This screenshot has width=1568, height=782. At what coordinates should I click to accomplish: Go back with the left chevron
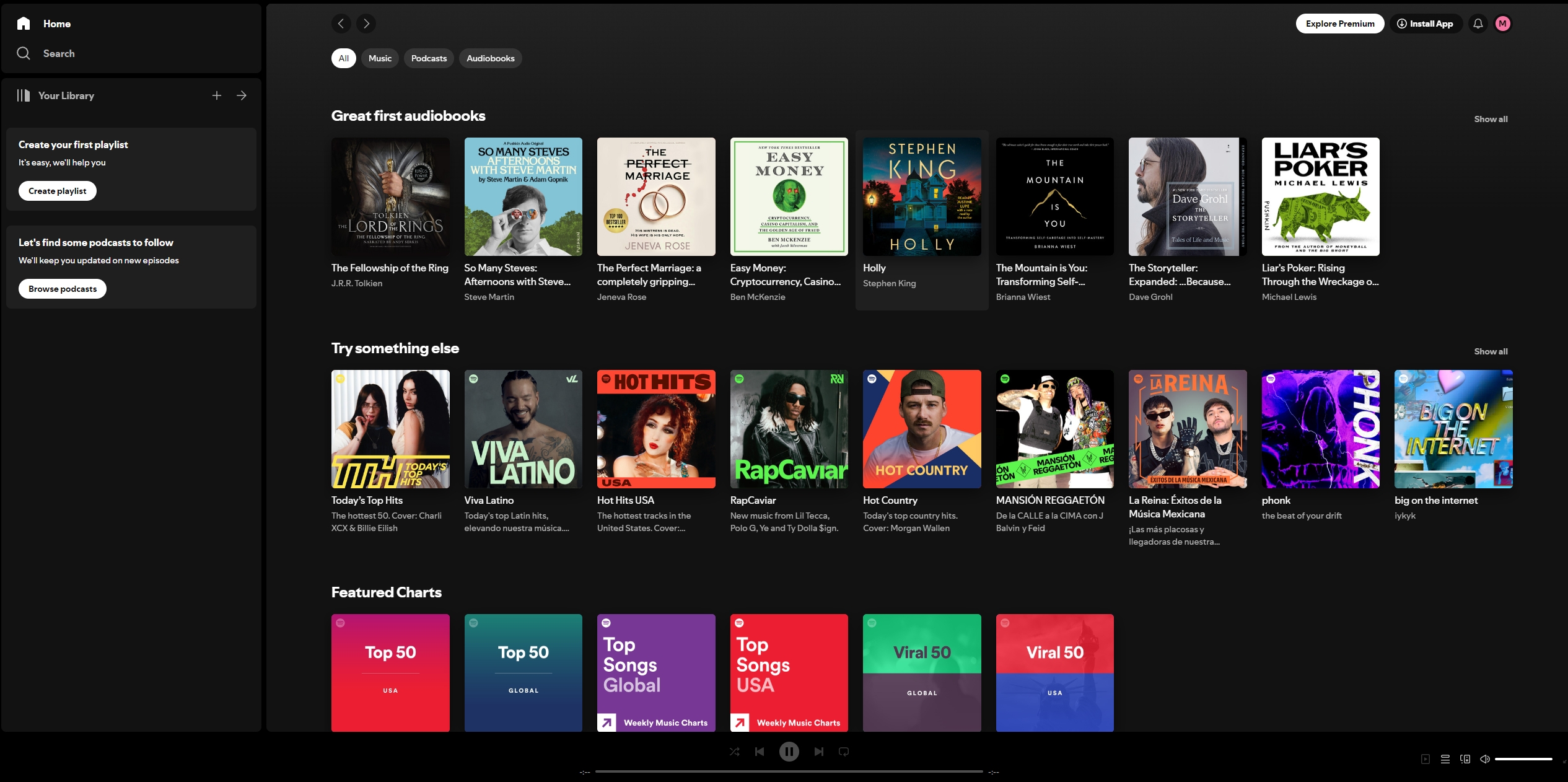[341, 24]
